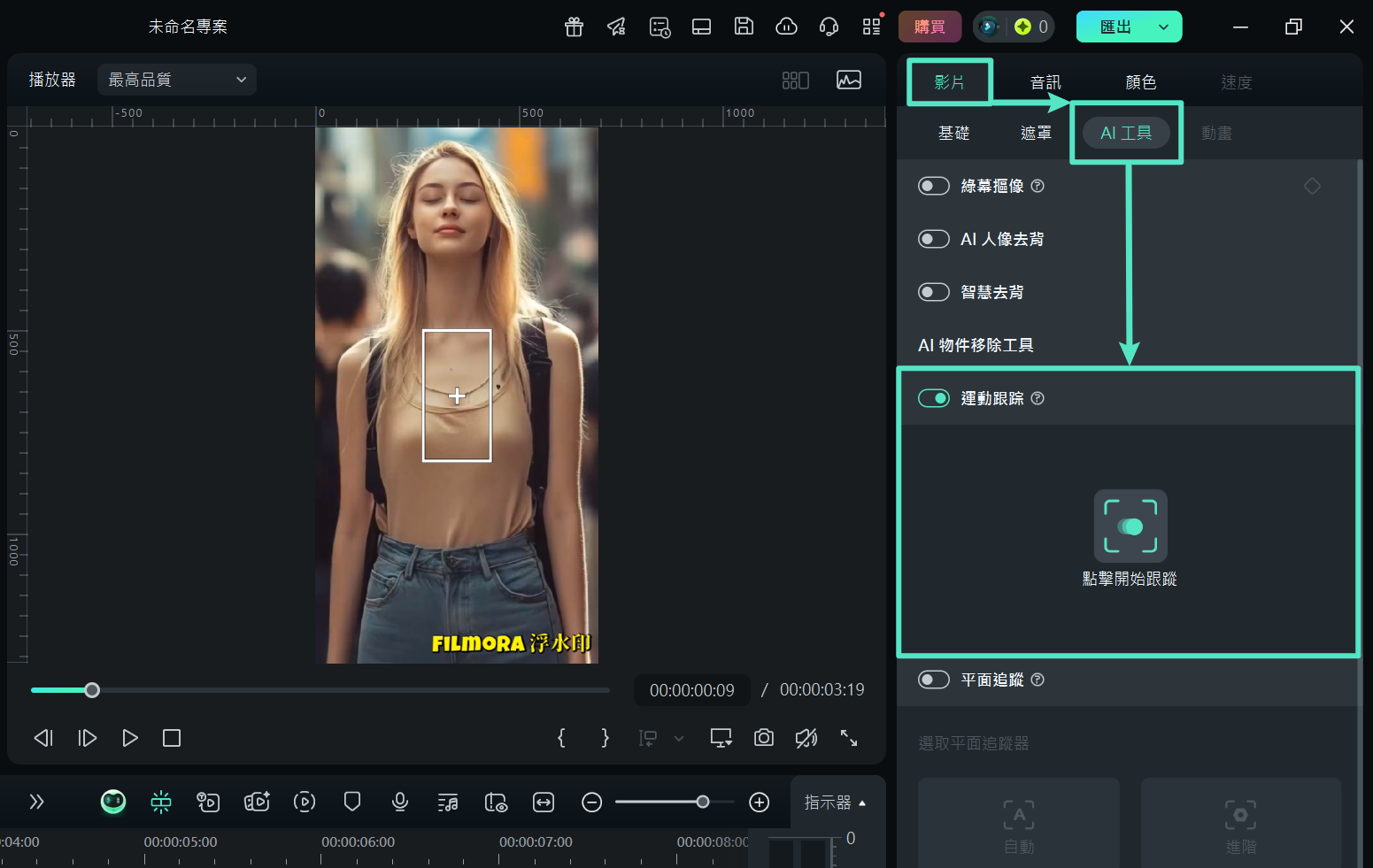1373x868 pixels.
Task: Click the 購買 purchase button
Action: pyautogui.click(x=929, y=27)
